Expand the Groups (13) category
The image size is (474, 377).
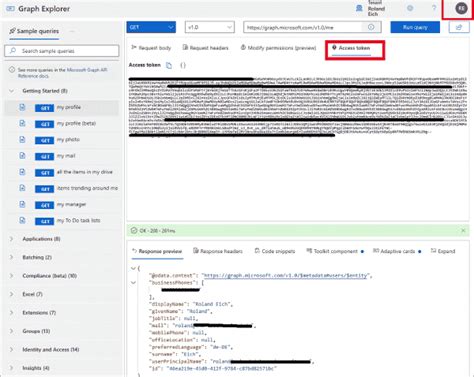tap(12, 331)
